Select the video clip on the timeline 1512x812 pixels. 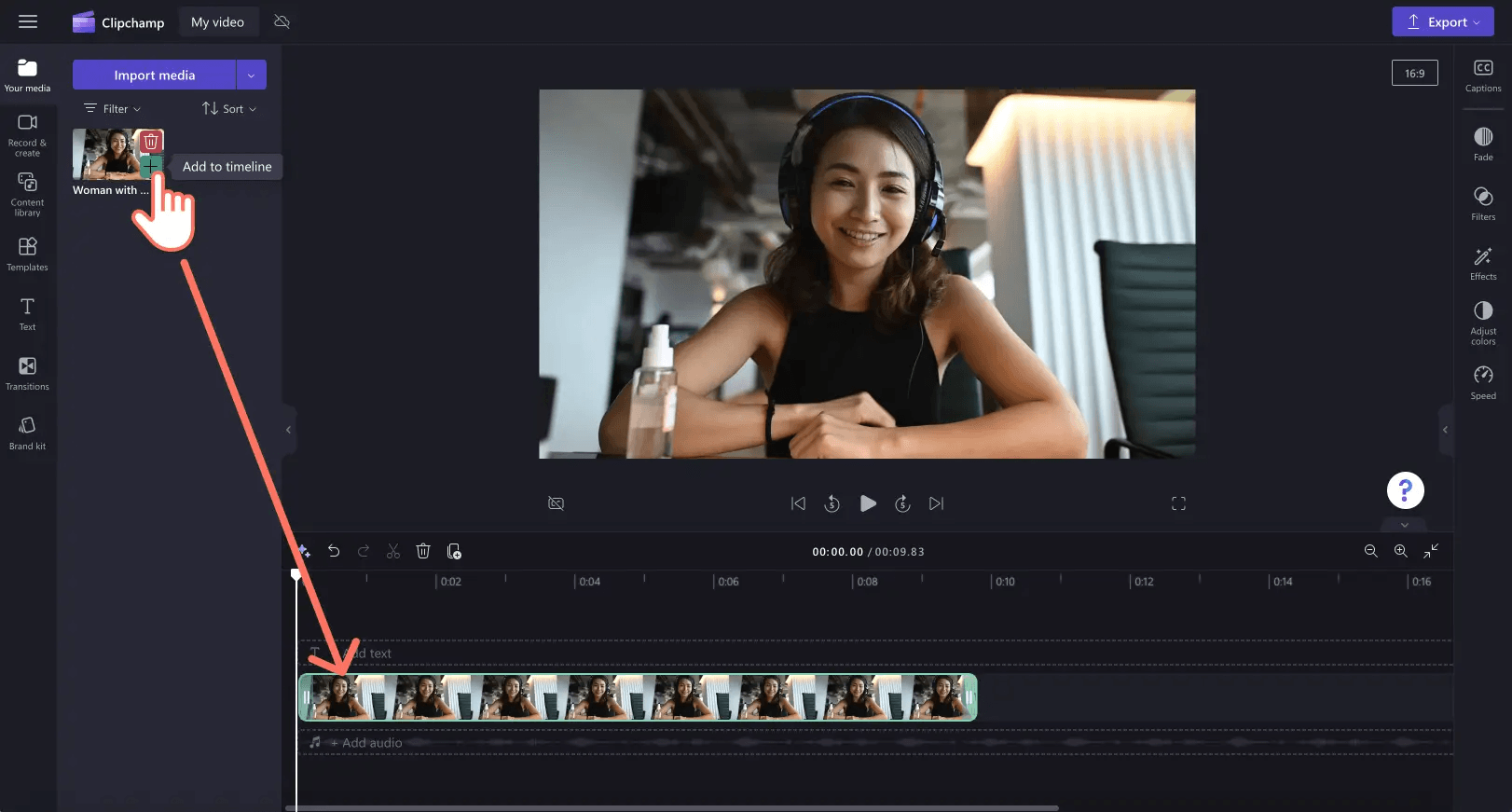click(x=638, y=697)
